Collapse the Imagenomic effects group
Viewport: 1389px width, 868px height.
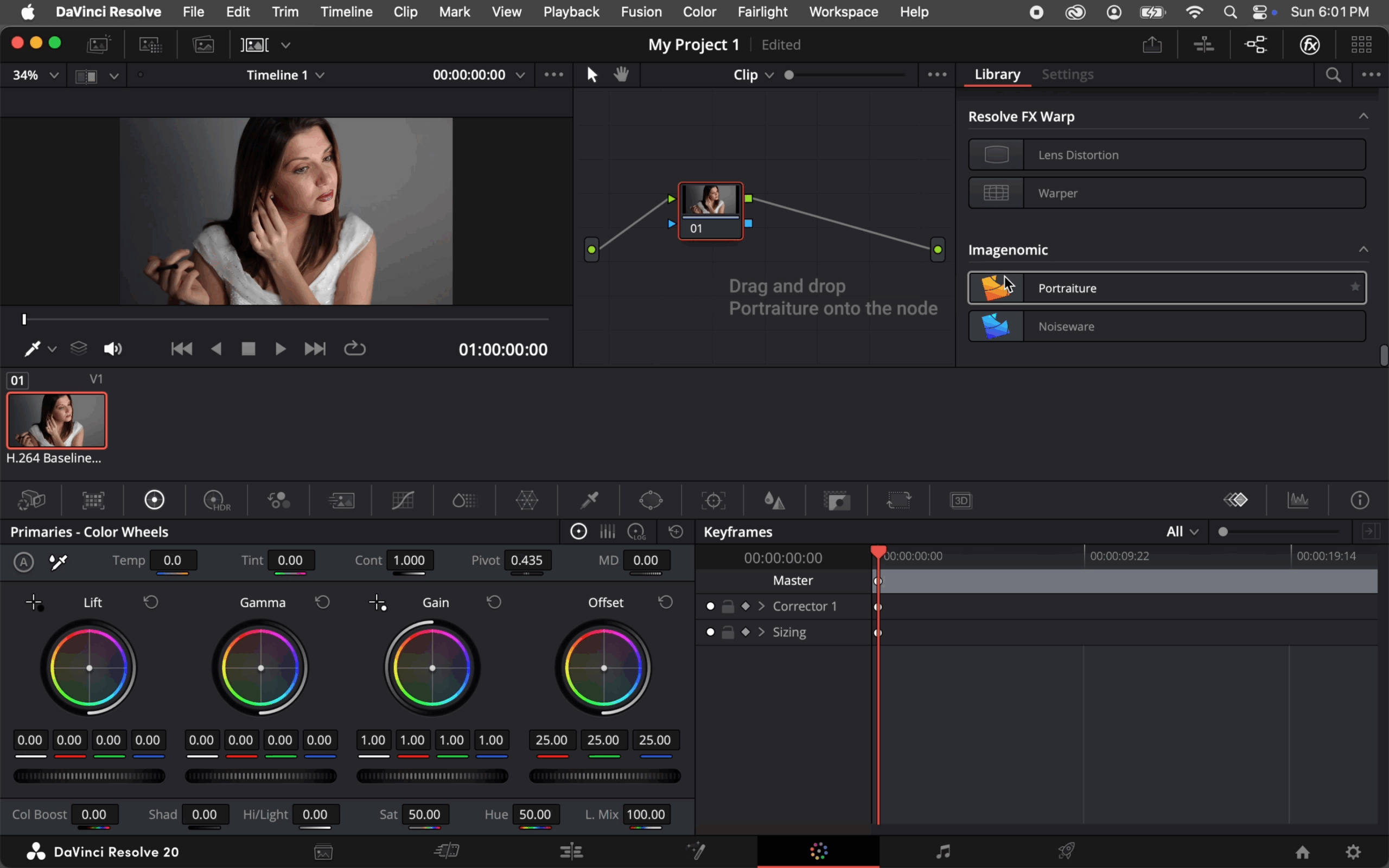pos(1363,250)
